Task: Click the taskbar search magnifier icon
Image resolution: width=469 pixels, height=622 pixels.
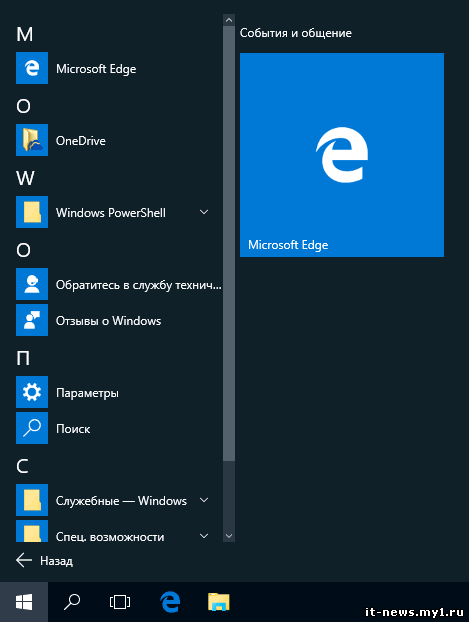Action: (72, 602)
